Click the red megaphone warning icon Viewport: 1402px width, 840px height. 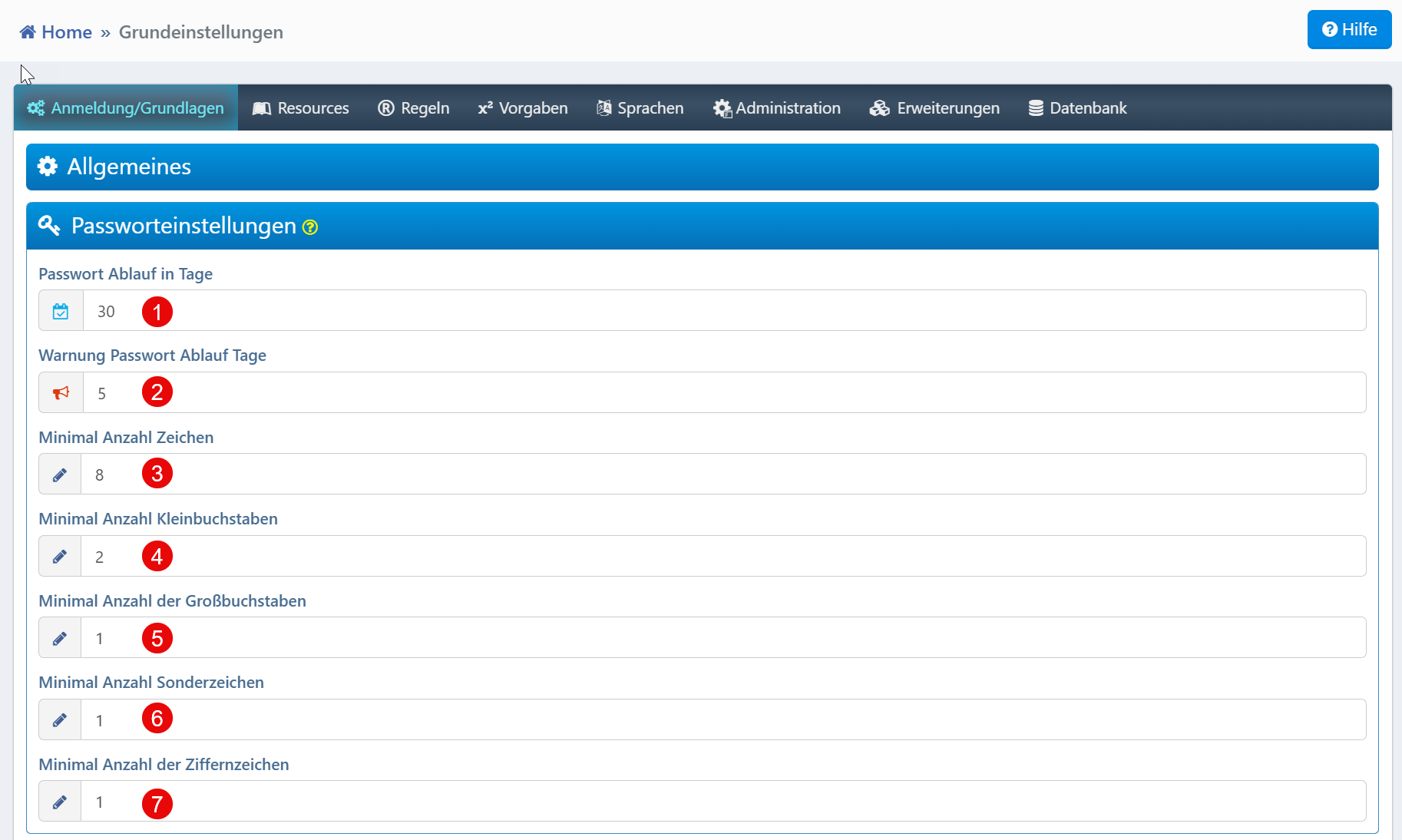click(61, 393)
